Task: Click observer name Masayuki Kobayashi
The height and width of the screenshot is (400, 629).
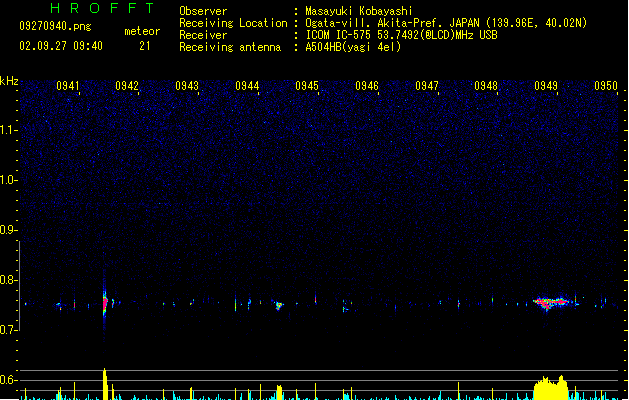Action: (359, 11)
